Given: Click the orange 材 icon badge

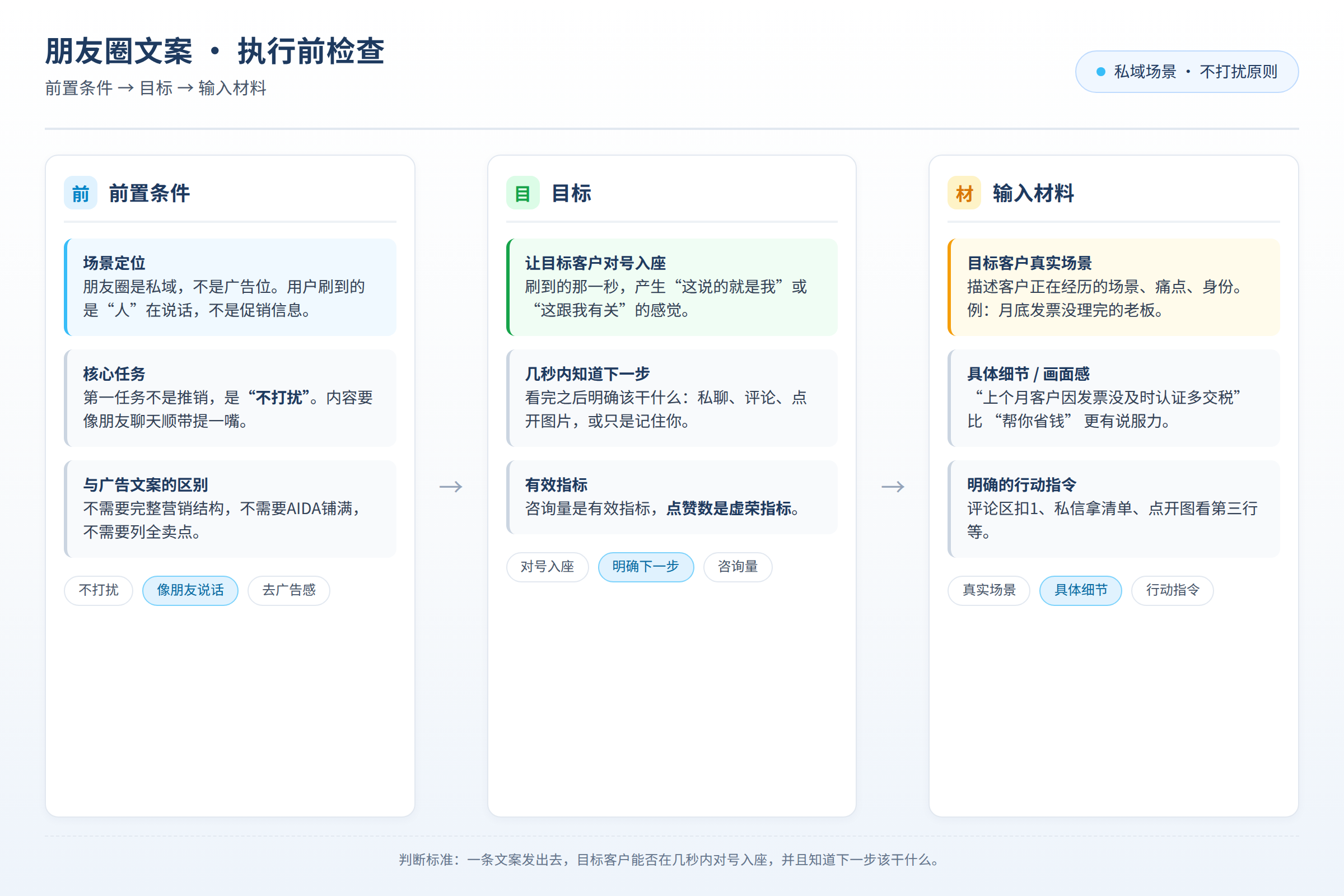Looking at the screenshot, I should [964, 193].
